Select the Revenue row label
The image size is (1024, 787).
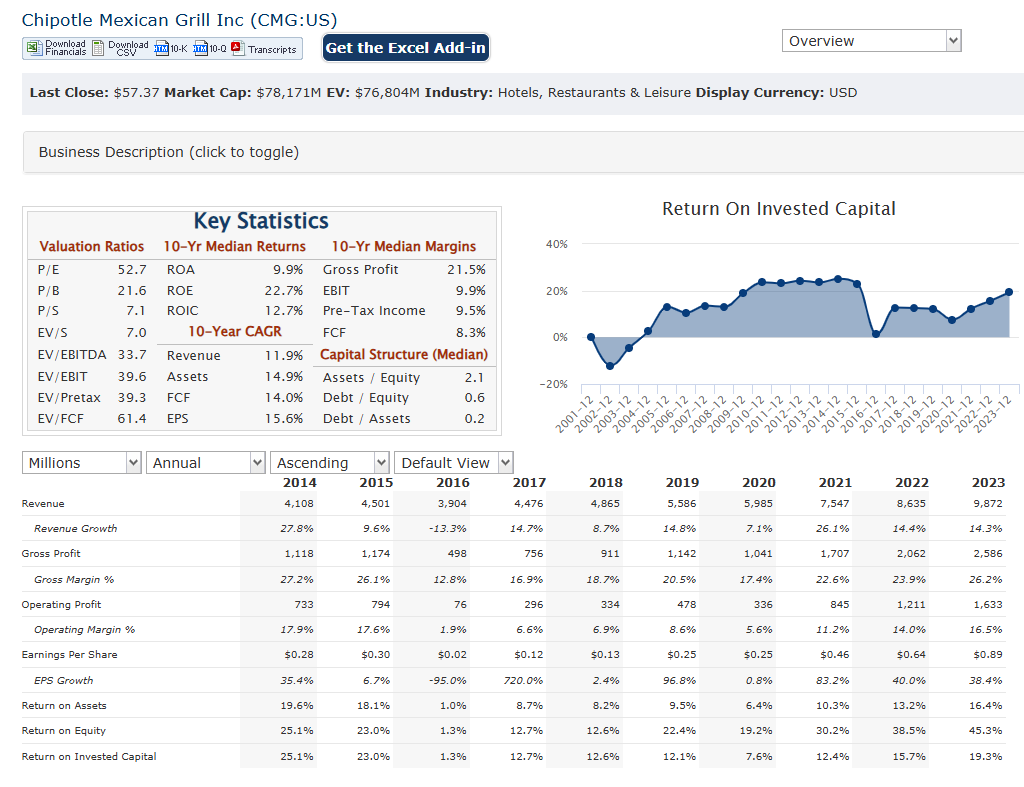(43, 504)
